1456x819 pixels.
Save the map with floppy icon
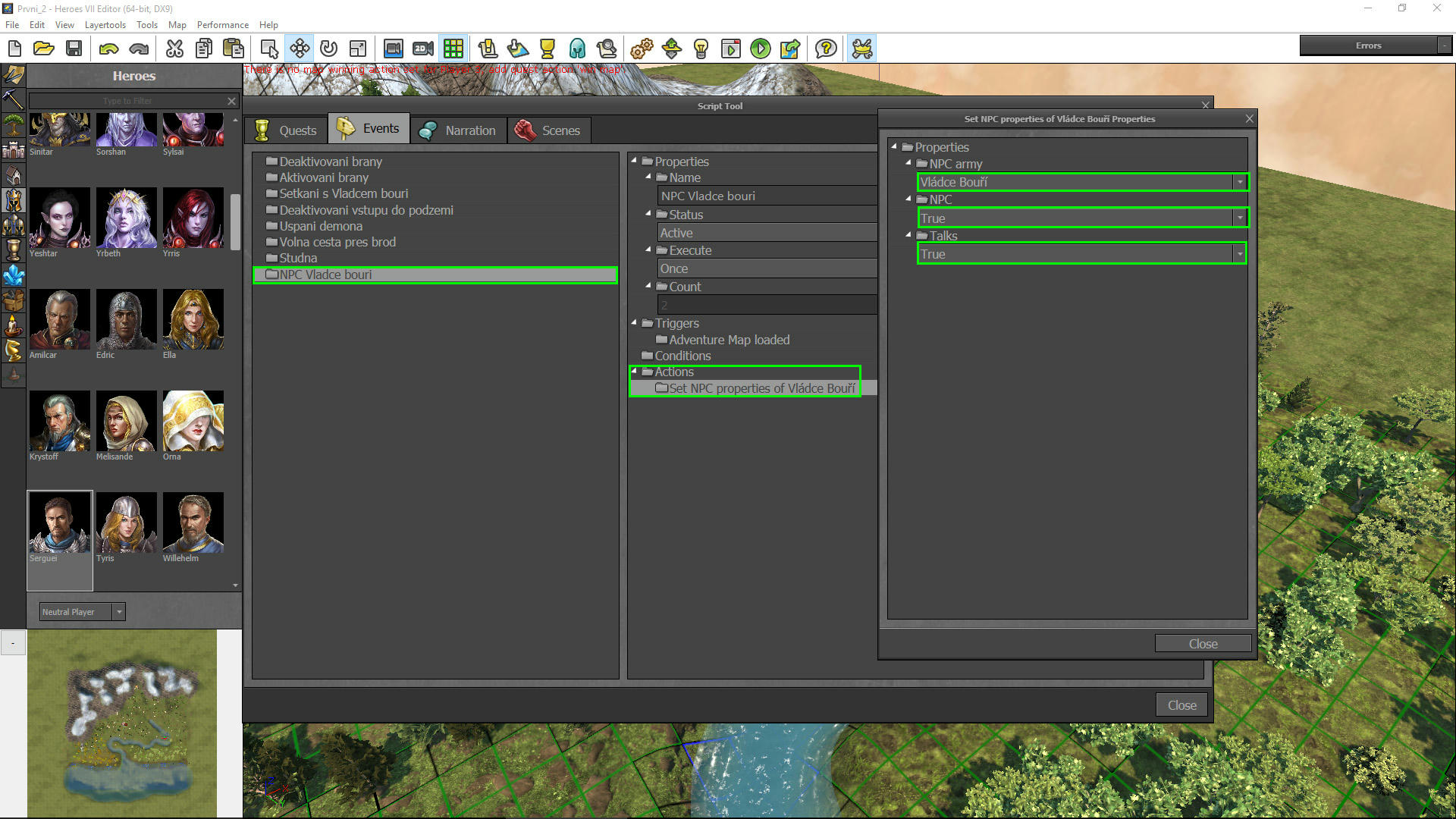[x=74, y=49]
